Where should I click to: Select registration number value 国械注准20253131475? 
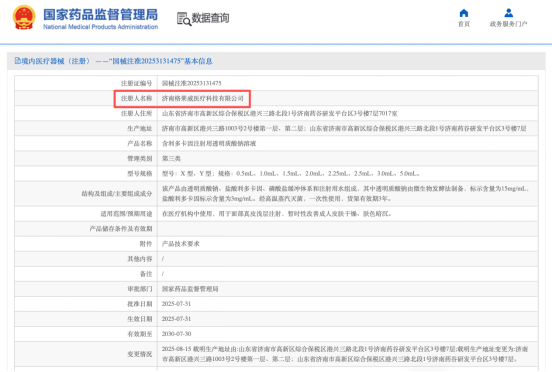coord(192,83)
